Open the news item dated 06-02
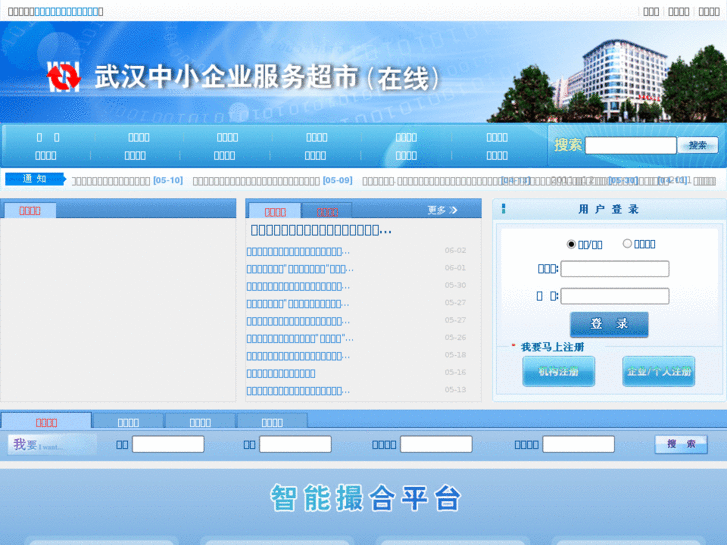Screen dimensions: 727x545 299,251
